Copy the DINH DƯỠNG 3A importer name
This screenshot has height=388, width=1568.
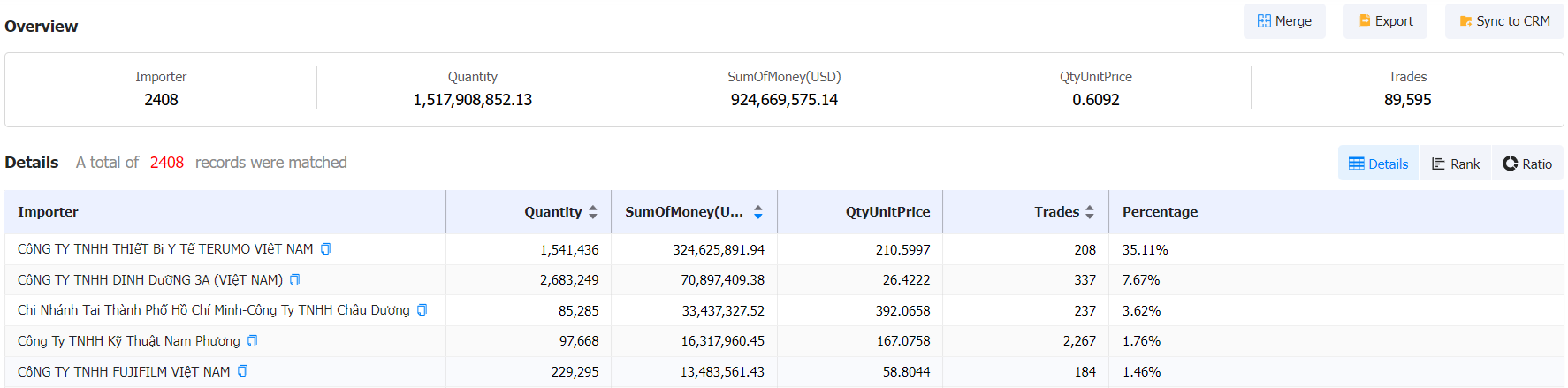click(295, 280)
